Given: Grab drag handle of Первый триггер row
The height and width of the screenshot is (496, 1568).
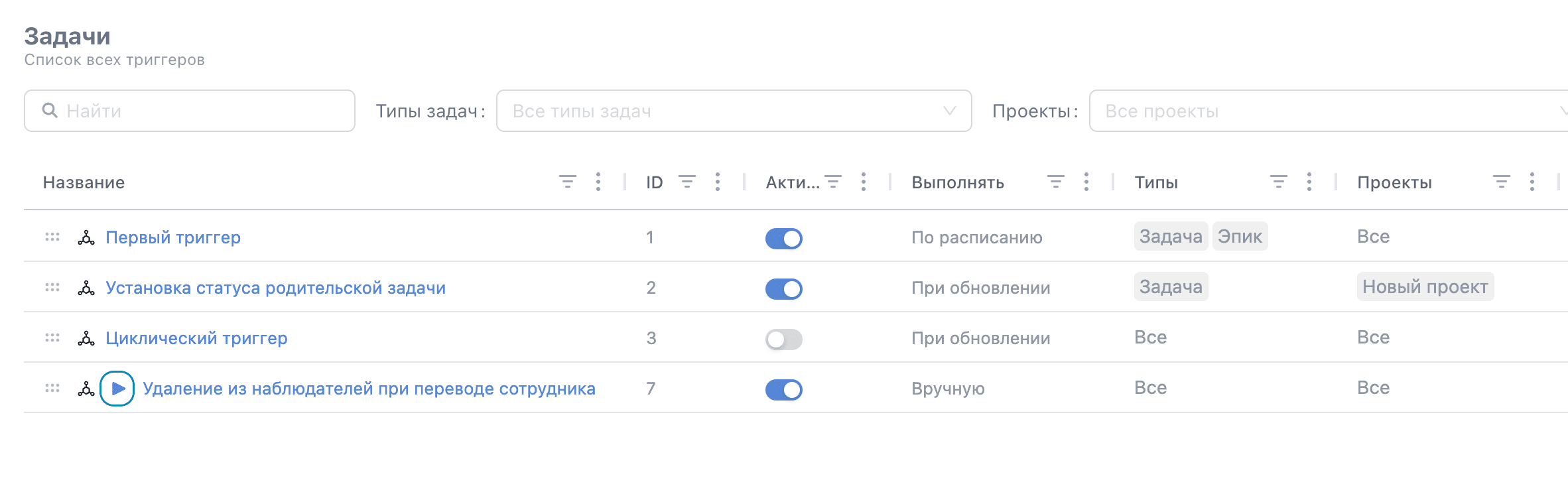Looking at the screenshot, I should [x=52, y=237].
